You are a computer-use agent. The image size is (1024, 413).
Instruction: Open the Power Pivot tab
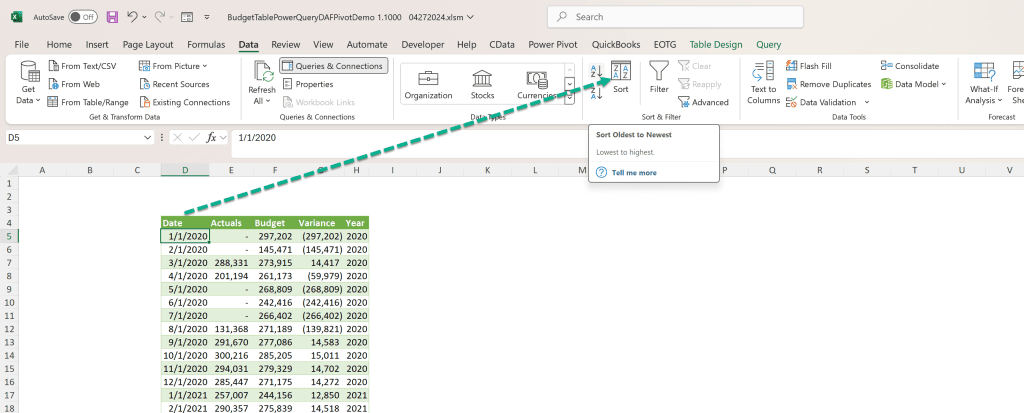pyautogui.click(x=553, y=44)
